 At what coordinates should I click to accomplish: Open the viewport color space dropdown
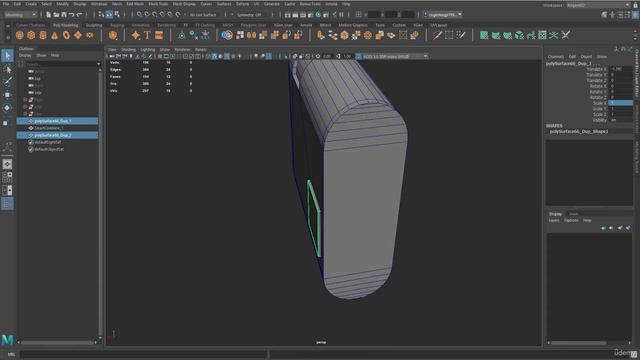pyautogui.click(x=395, y=56)
